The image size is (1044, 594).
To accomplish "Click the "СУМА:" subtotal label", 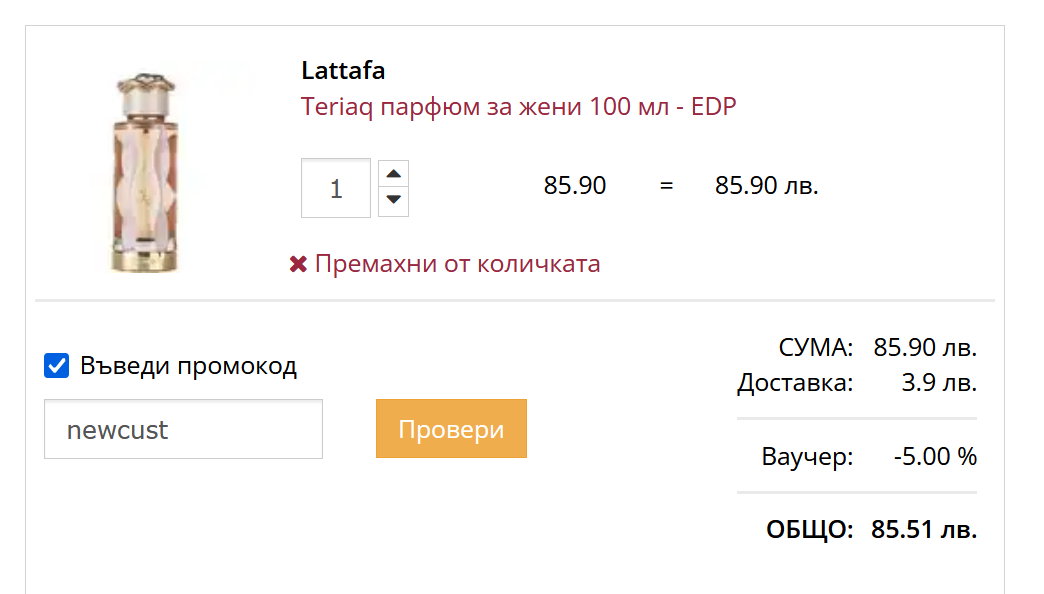I will click(815, 348).
